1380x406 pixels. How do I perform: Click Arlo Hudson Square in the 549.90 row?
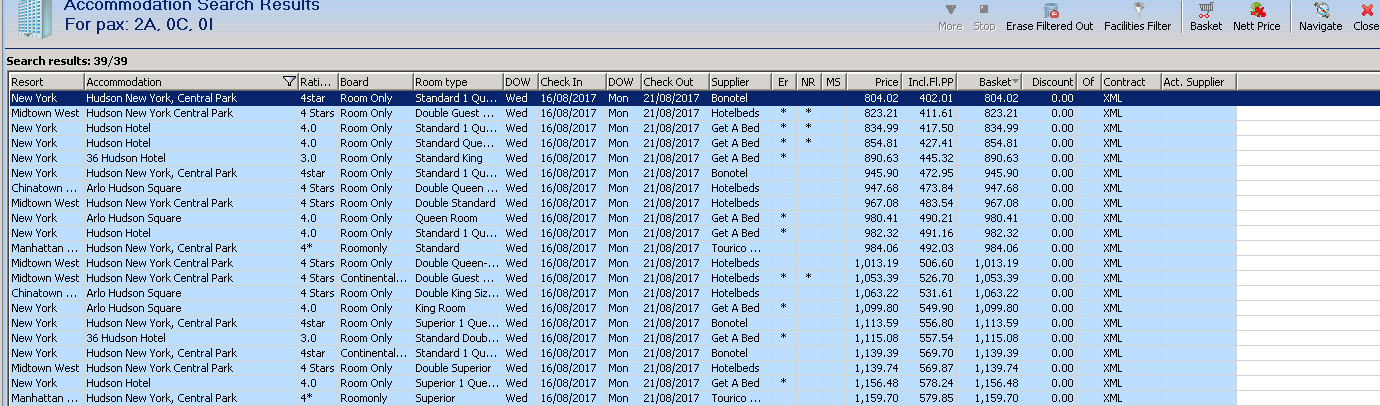coord(134,308)
